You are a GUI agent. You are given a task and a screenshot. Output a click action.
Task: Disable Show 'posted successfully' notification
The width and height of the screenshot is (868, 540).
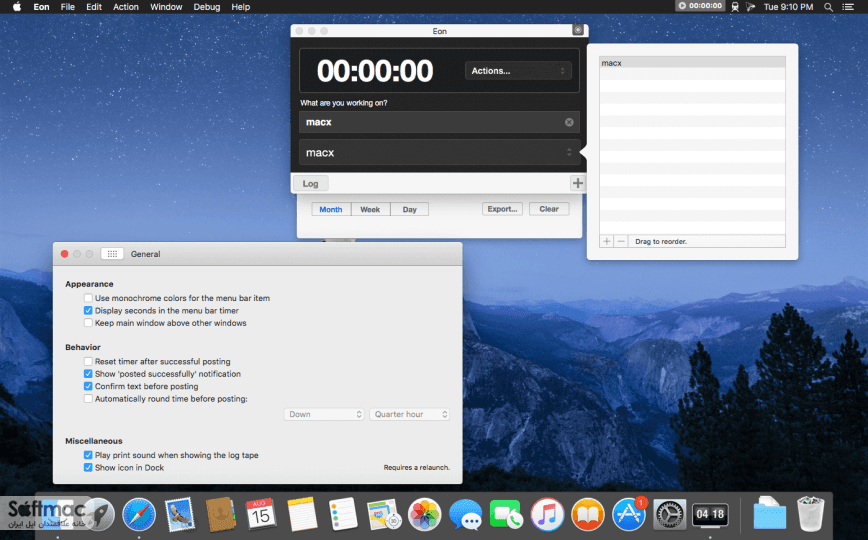88,374
